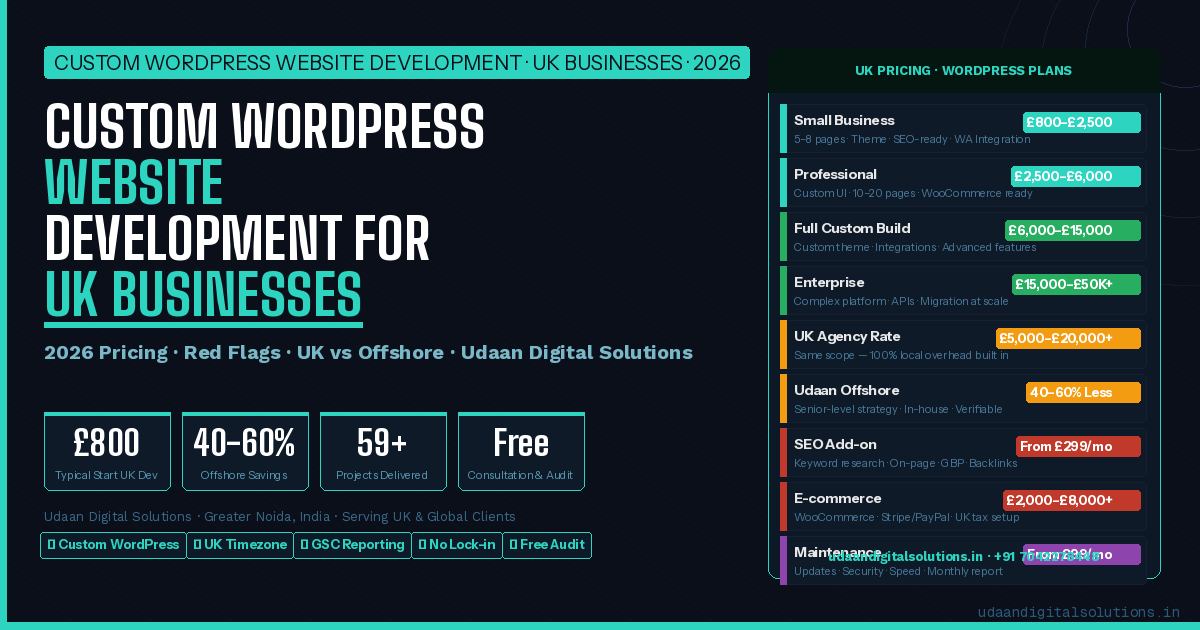Click the "UK Timezone" tag chip
This screenshot has height=630, width=1200.
[240, 545]
